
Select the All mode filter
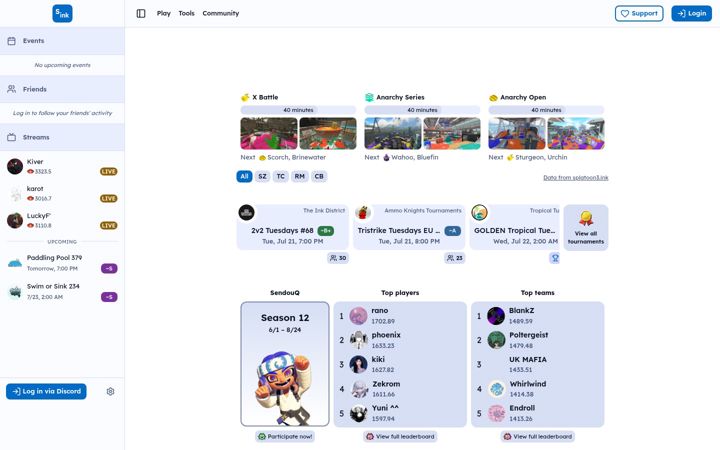click(x=244, y=176)
